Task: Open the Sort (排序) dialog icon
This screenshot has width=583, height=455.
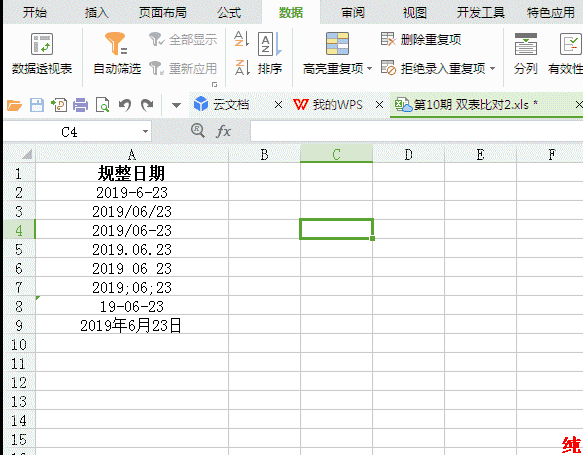Action: [270, 44]
